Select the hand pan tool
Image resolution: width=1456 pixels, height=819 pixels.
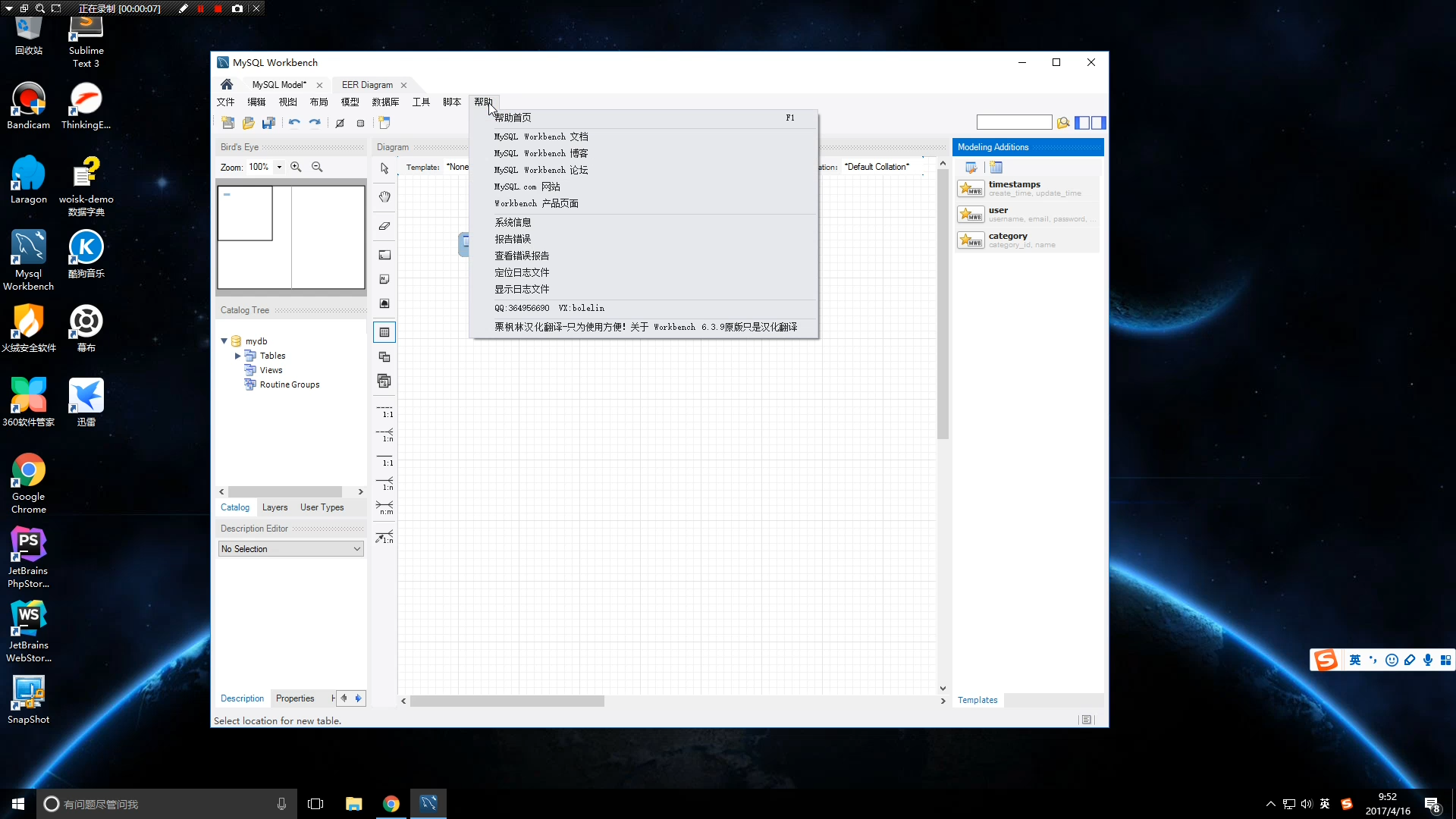pos(384,197)
